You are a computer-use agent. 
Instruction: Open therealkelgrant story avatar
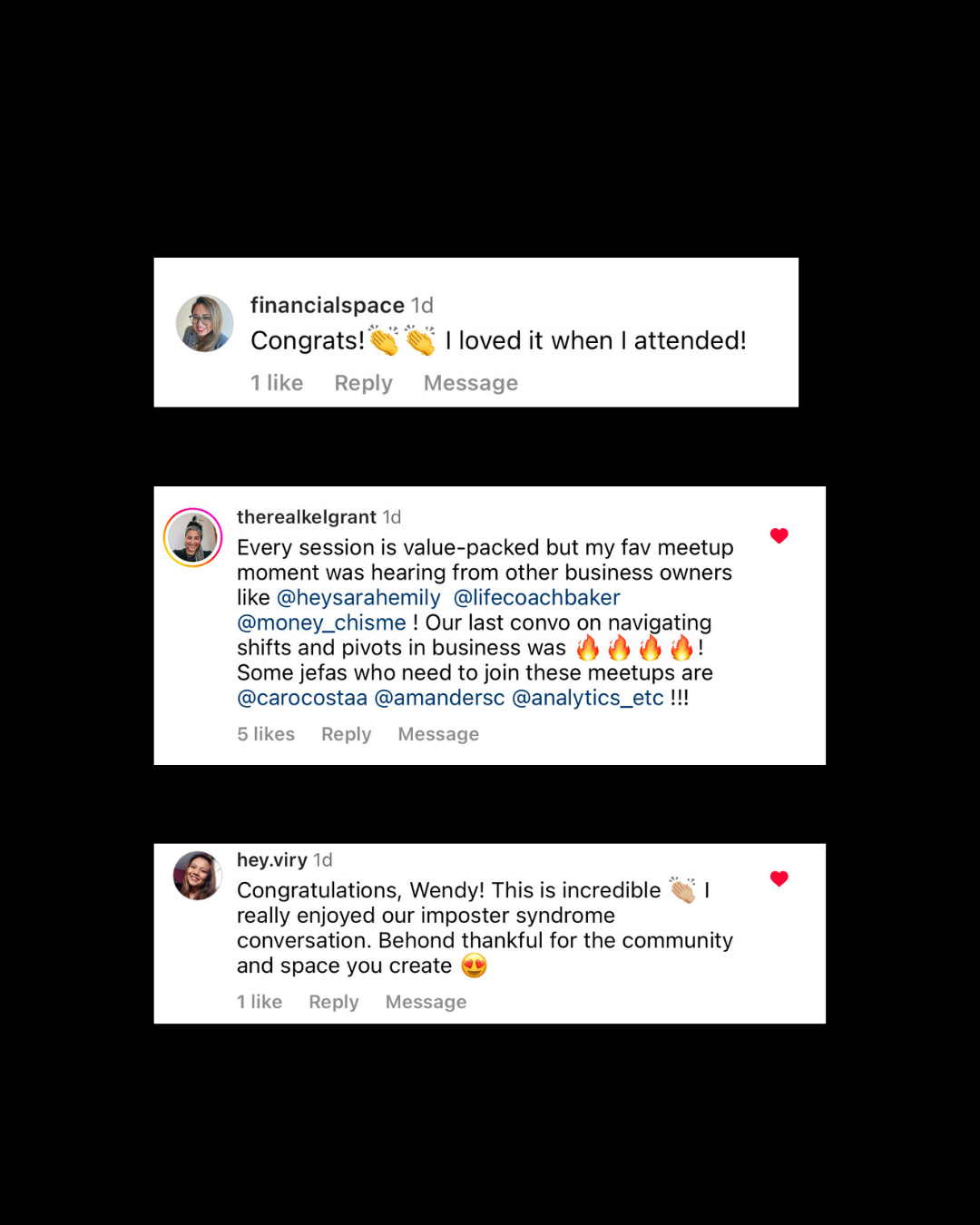point(193,537)
